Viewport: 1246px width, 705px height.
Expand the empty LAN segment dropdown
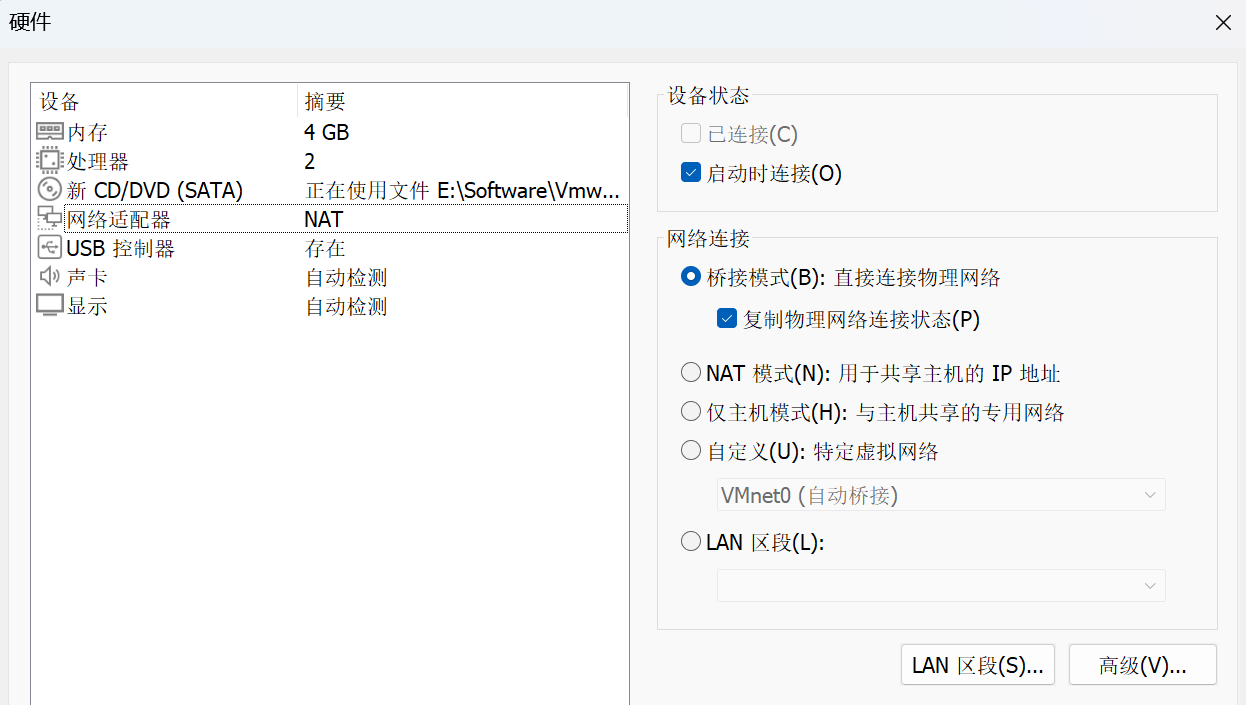[x=941, y=586]
